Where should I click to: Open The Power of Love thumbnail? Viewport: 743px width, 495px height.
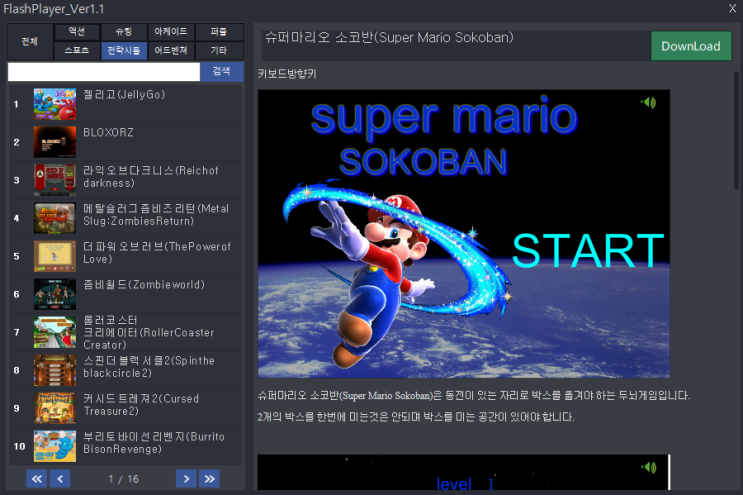tap(55, 256)
